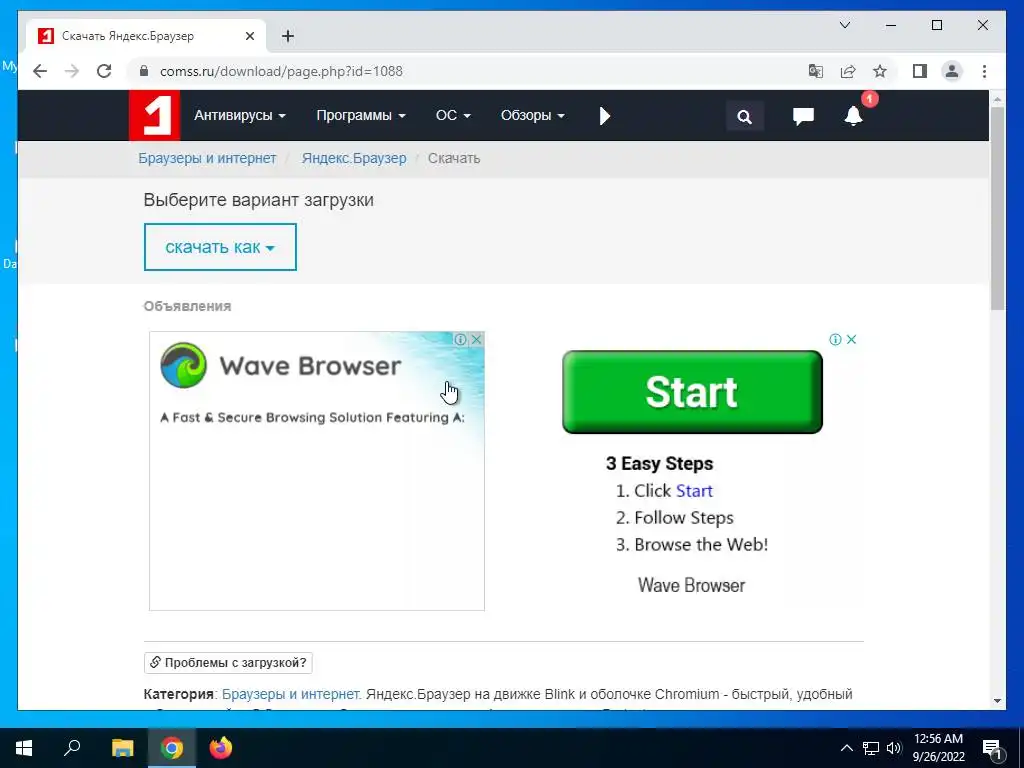Launch Firefox from the taskbar
The height and width of the screenshot is (768, 1024).
click(x=221, y=748)
